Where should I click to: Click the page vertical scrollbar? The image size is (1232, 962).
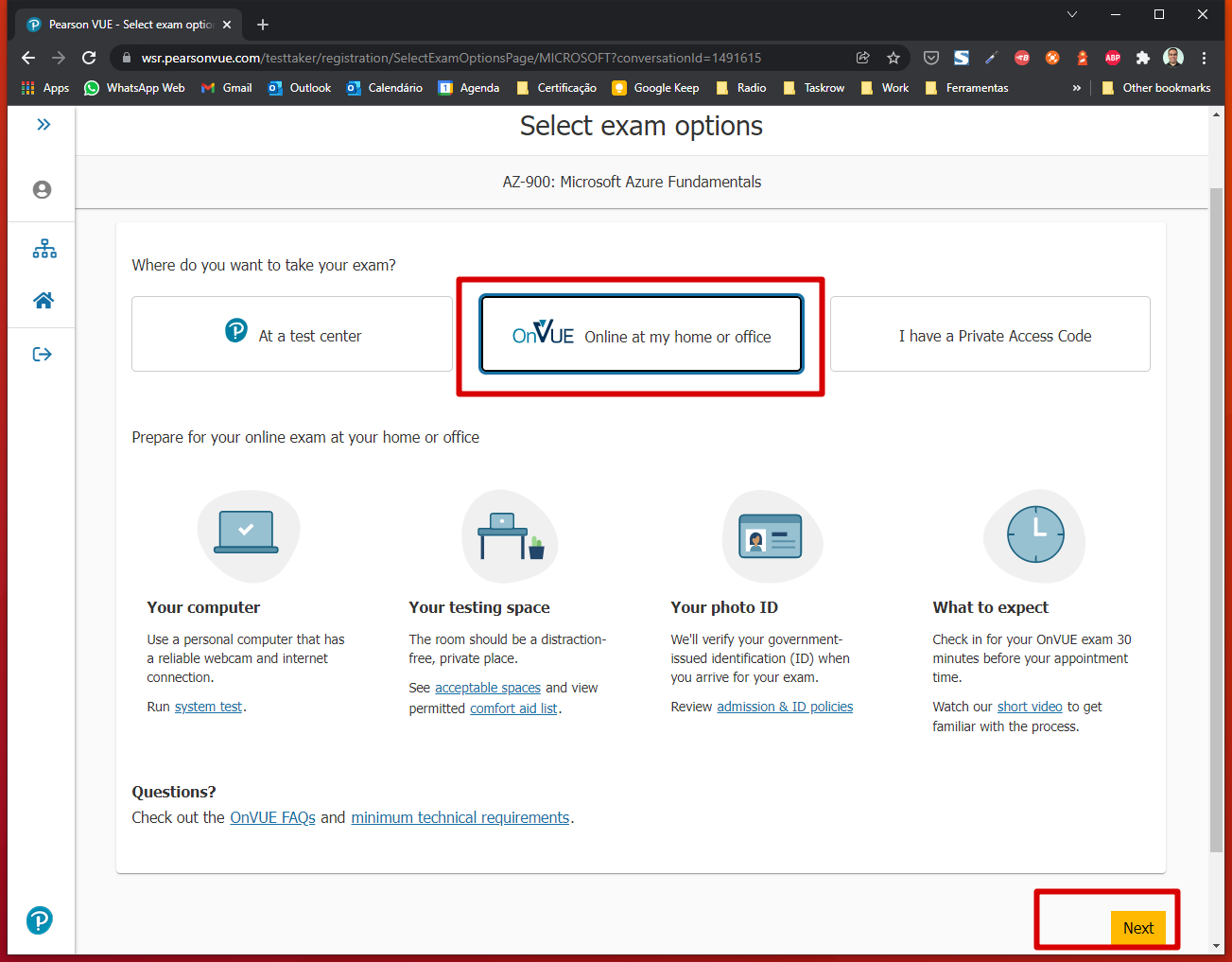(1216, 520)
